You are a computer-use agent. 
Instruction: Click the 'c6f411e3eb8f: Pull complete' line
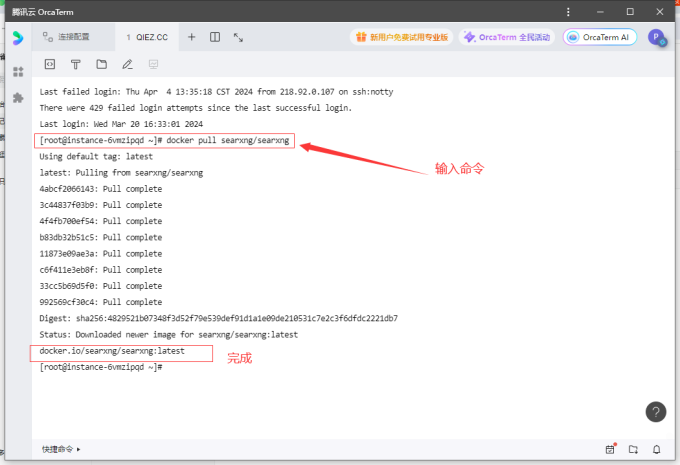point(101,270)
